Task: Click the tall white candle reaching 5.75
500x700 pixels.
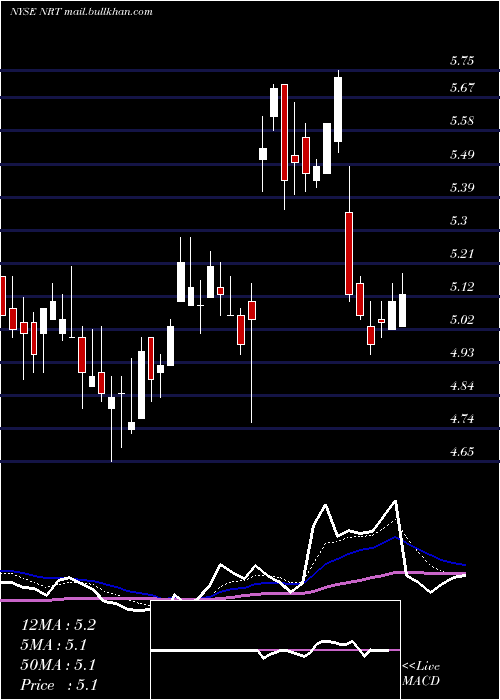Action: (x=338, y=110)
